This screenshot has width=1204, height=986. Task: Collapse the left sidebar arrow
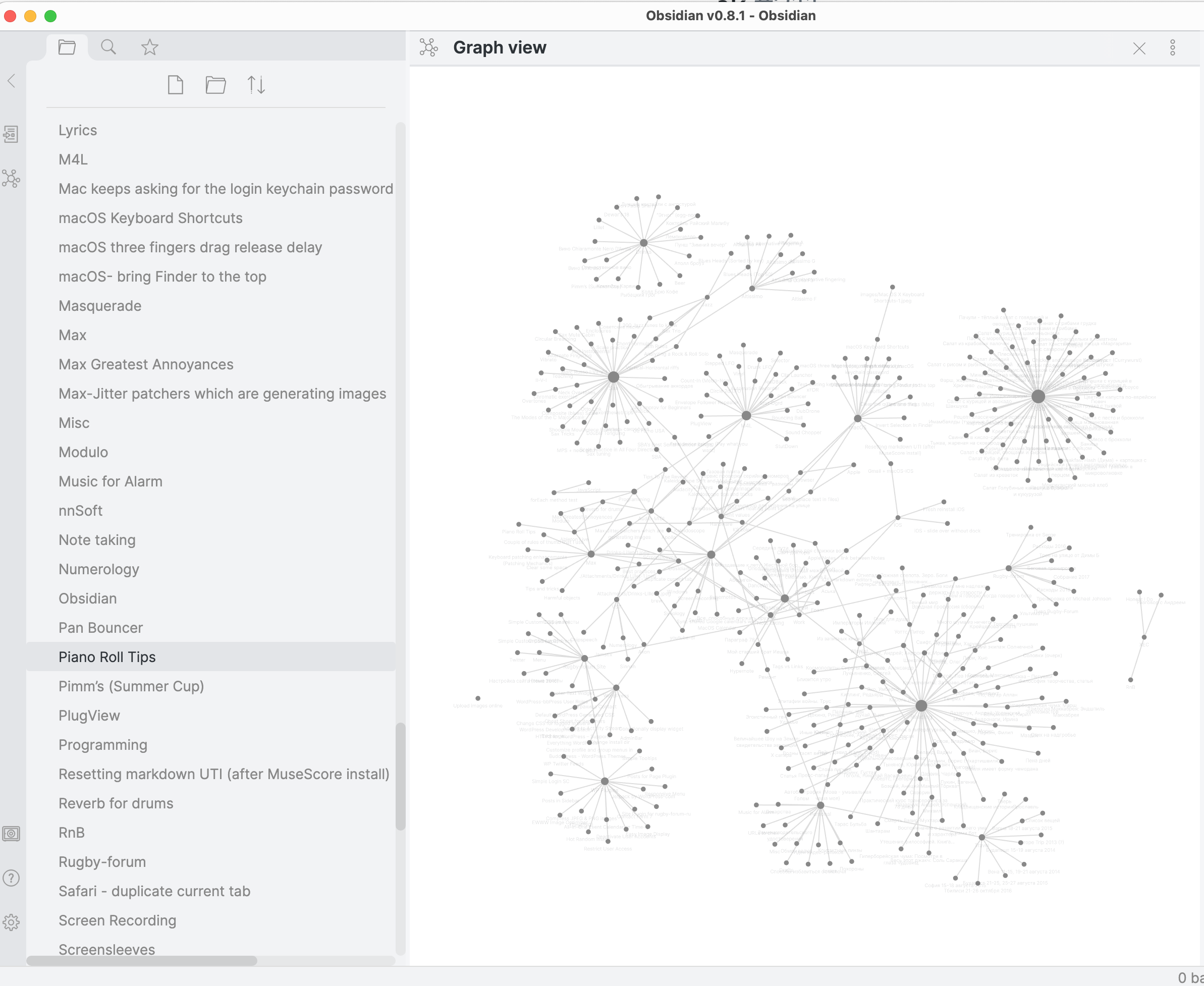tap(12, 81)
